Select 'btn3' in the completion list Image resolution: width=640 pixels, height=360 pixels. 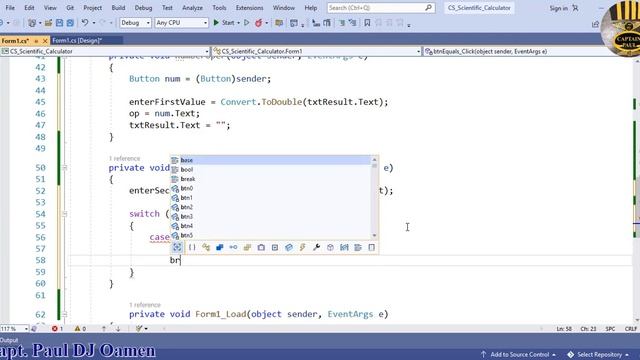pyautogui.click(x=270, y=216)
